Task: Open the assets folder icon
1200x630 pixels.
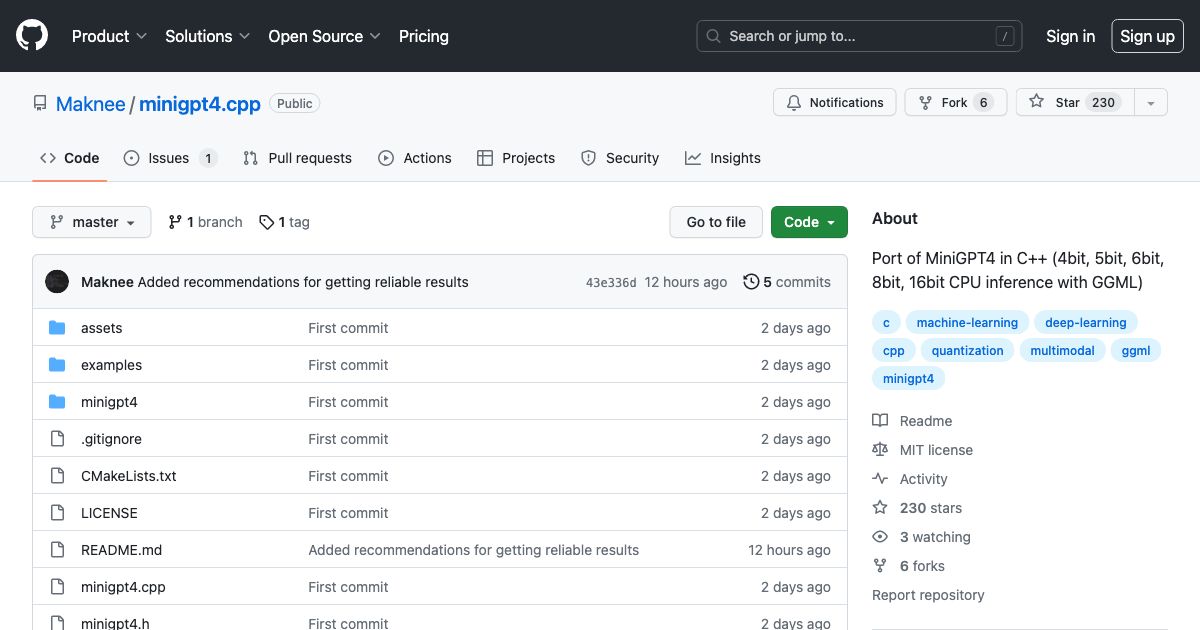Action: coord(59,328)
